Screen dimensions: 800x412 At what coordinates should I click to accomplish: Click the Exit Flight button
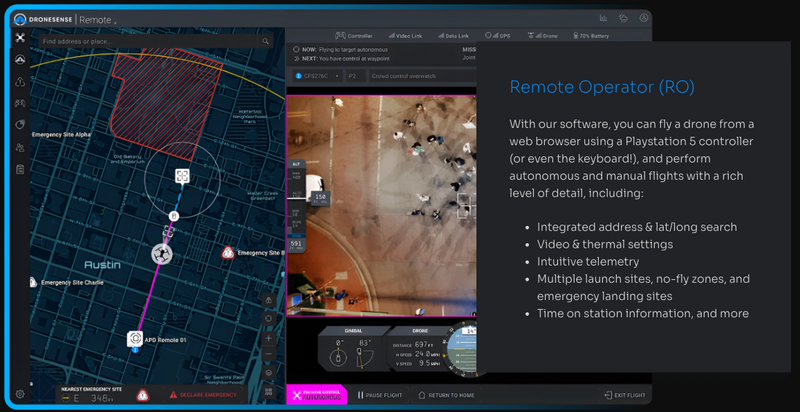[x=624, y=395]
